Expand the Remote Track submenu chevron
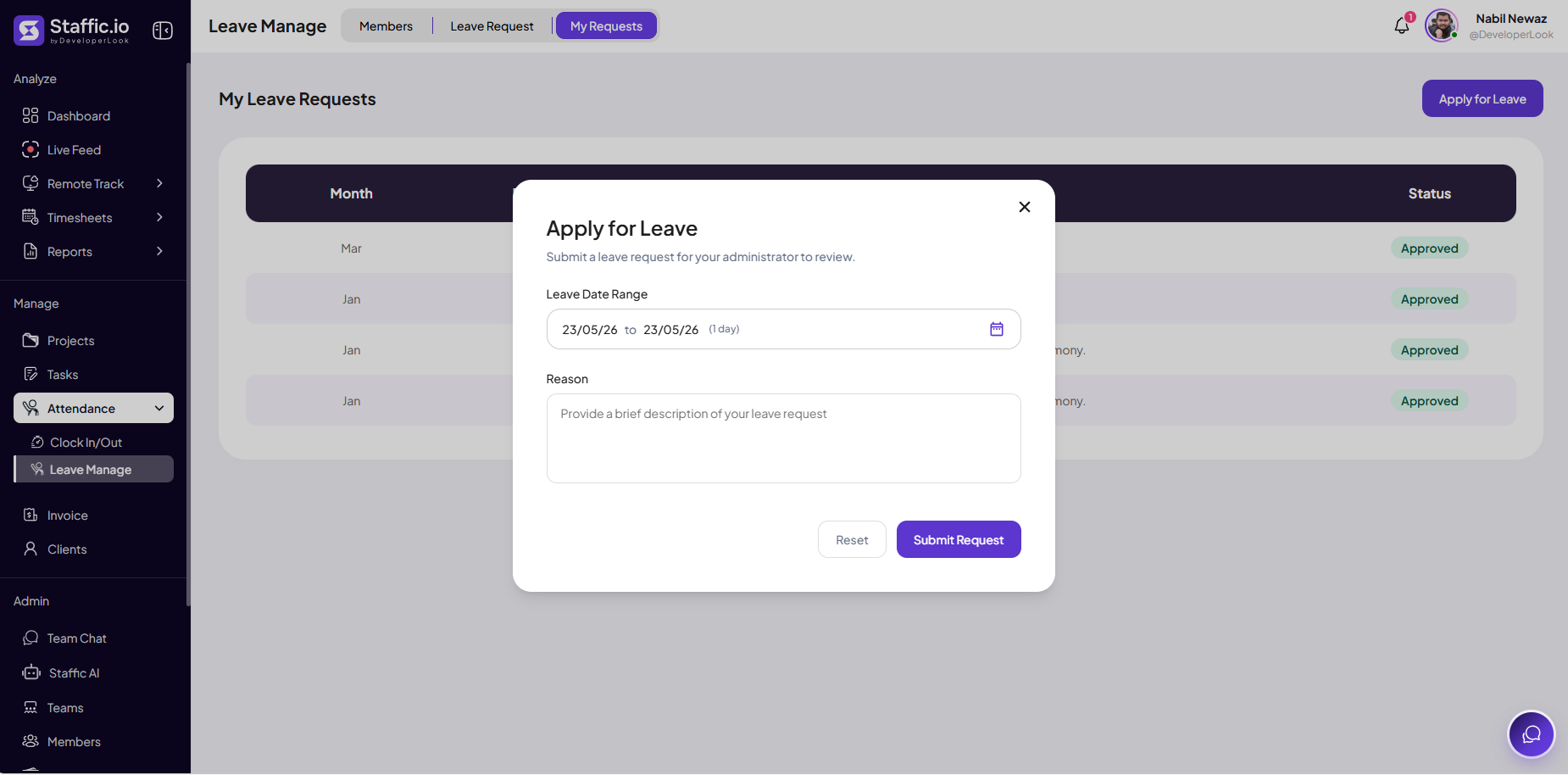This screenshot has width=1568, height=775. pyautogui.click(x=159, y=183)
